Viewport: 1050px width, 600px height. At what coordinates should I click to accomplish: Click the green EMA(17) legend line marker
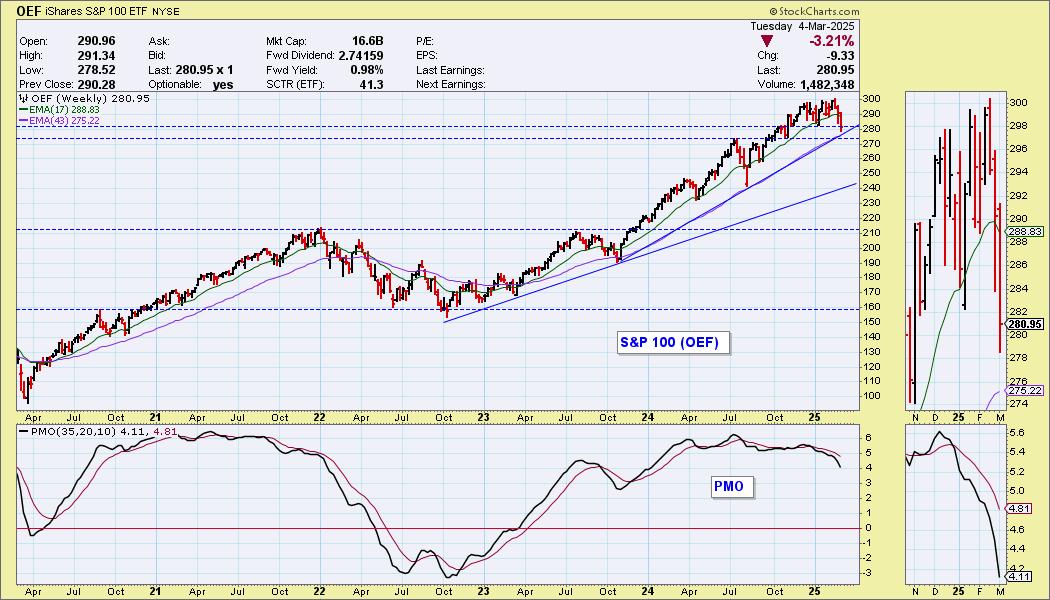pyautogui.click(x=22, y=109)
